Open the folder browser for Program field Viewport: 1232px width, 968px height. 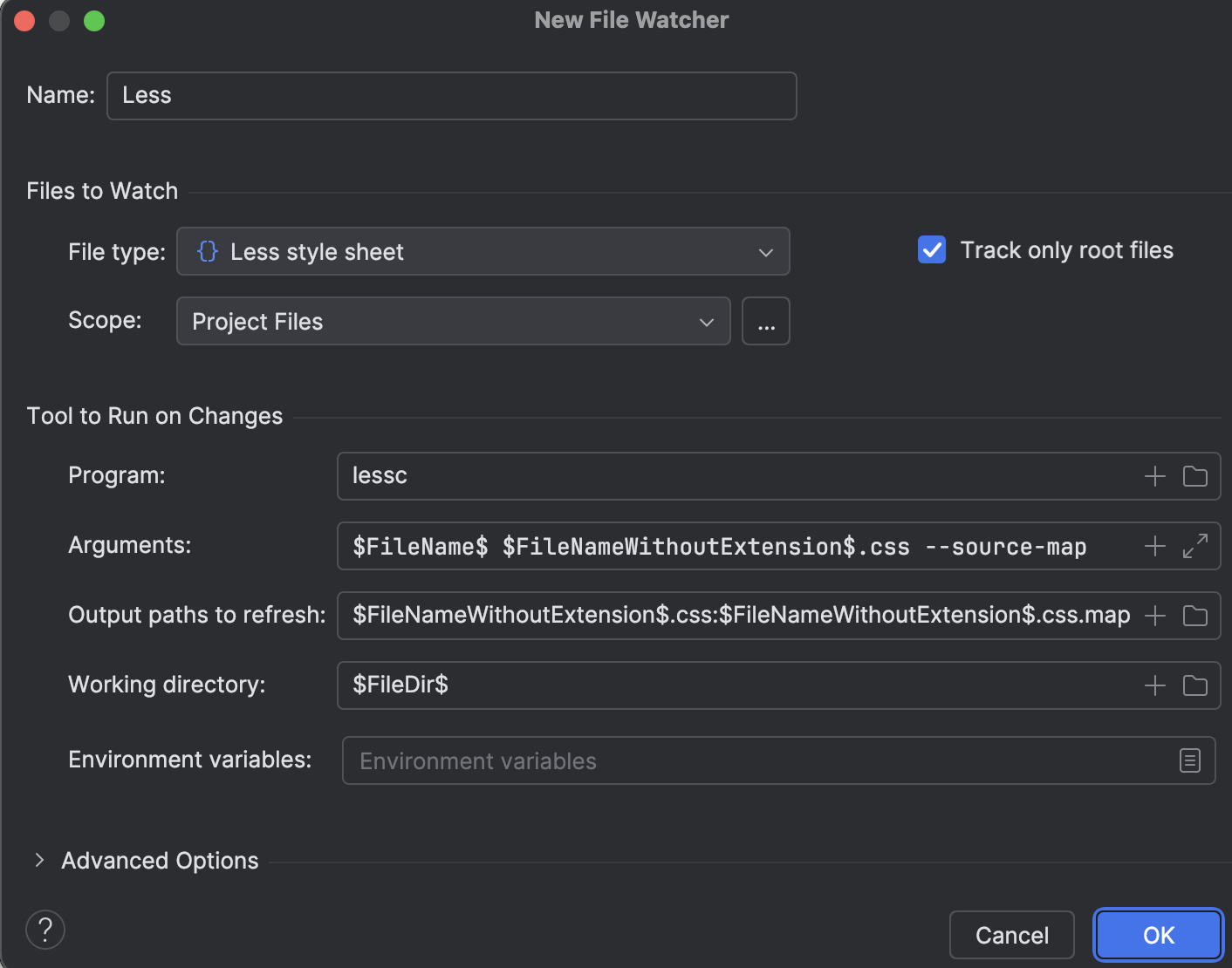point(1195,476)
